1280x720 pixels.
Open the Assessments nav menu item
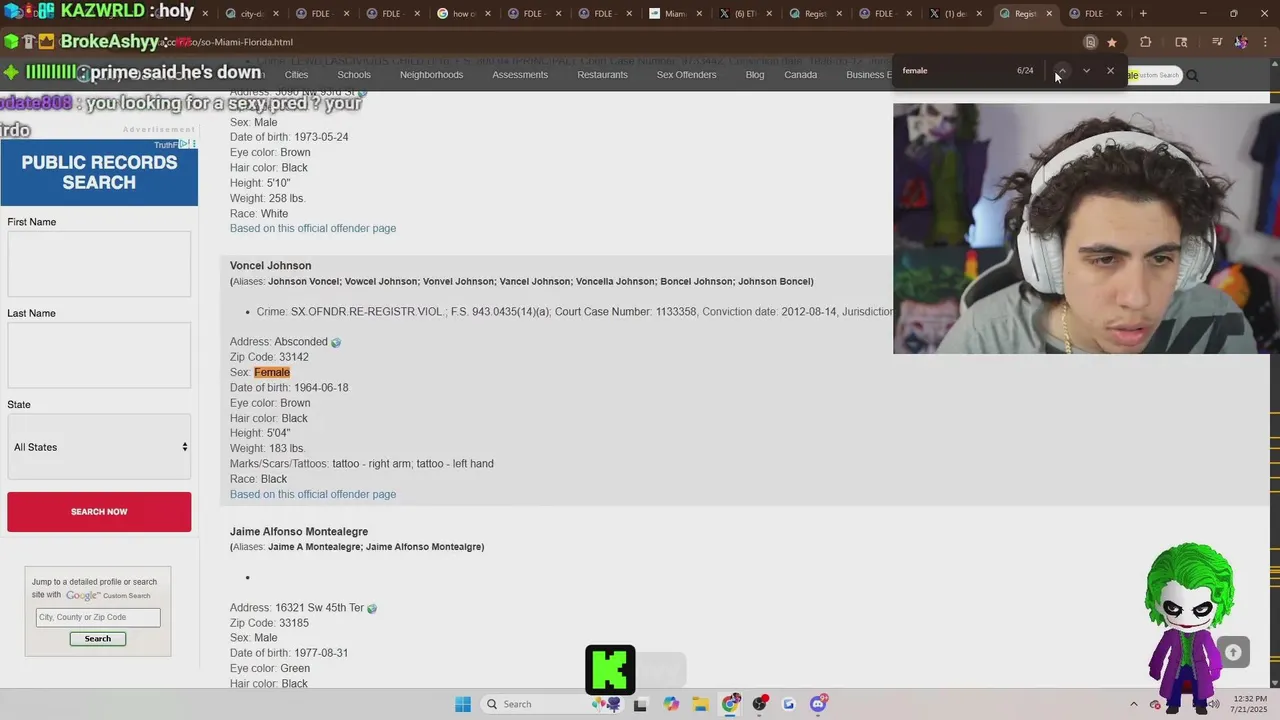click(x=520, y=75)
